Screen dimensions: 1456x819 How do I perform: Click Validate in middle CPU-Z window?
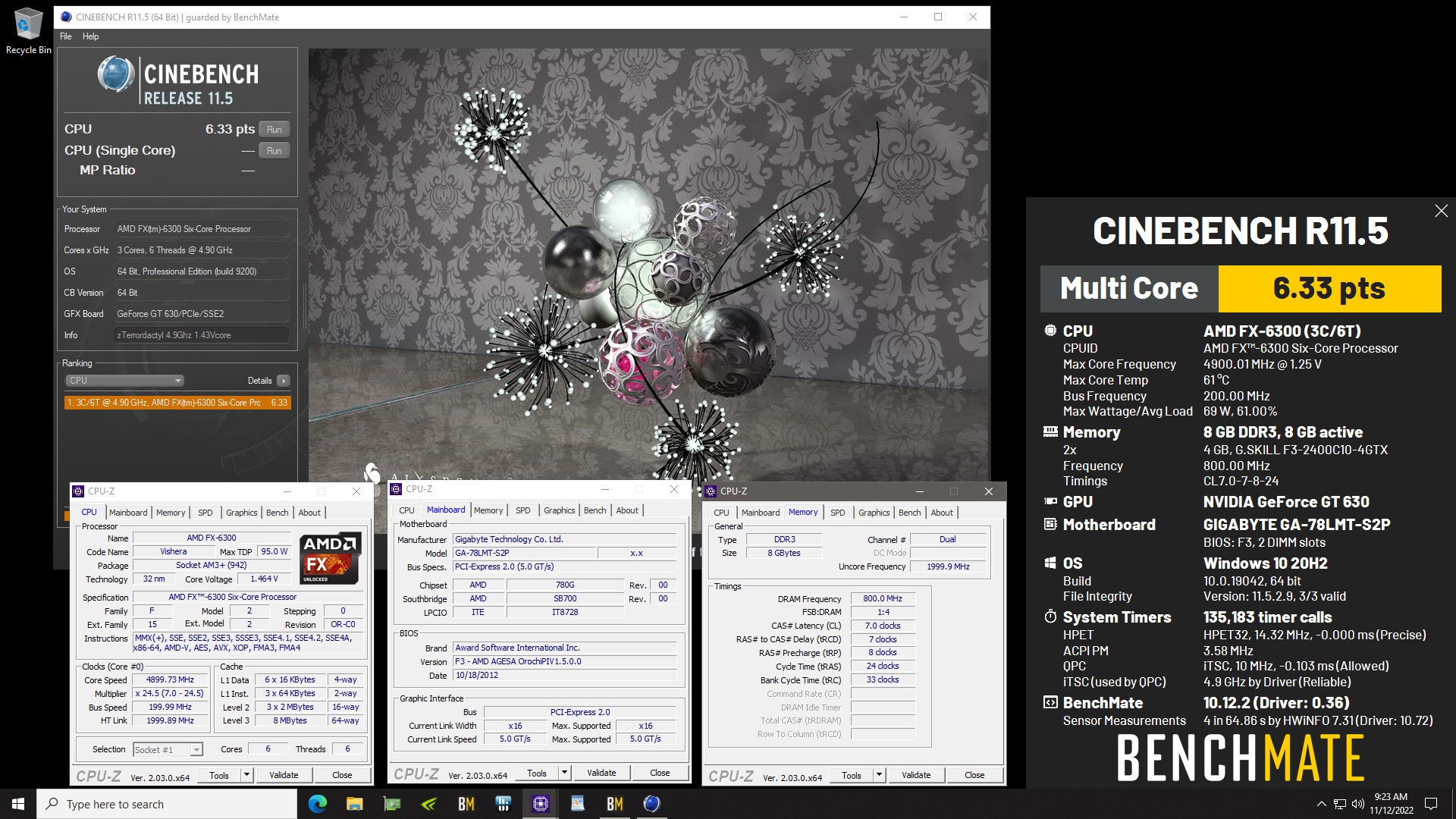coord(601,773)
